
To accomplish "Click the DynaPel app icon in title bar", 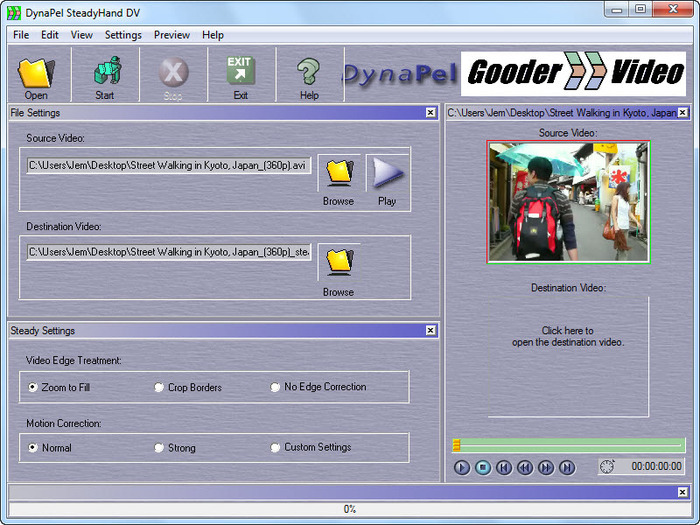I will (x=14, y=13).
